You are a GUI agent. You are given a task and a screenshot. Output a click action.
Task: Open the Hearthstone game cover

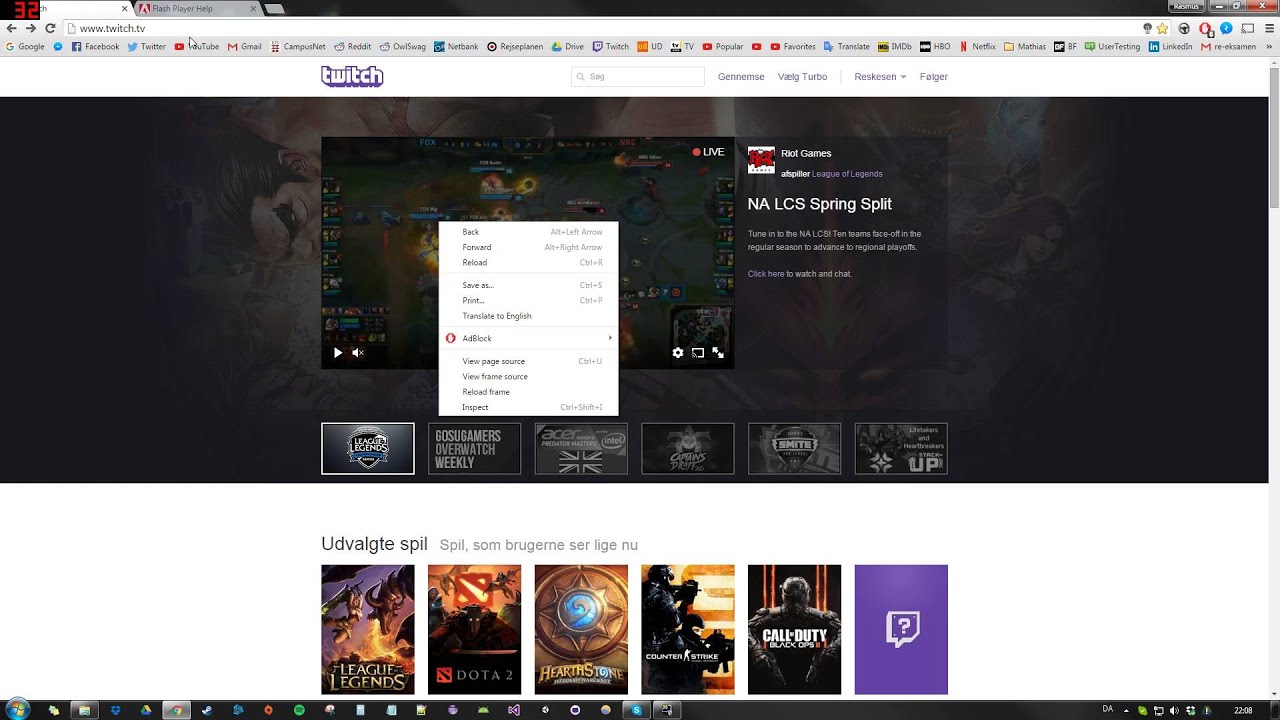point(581,630)
